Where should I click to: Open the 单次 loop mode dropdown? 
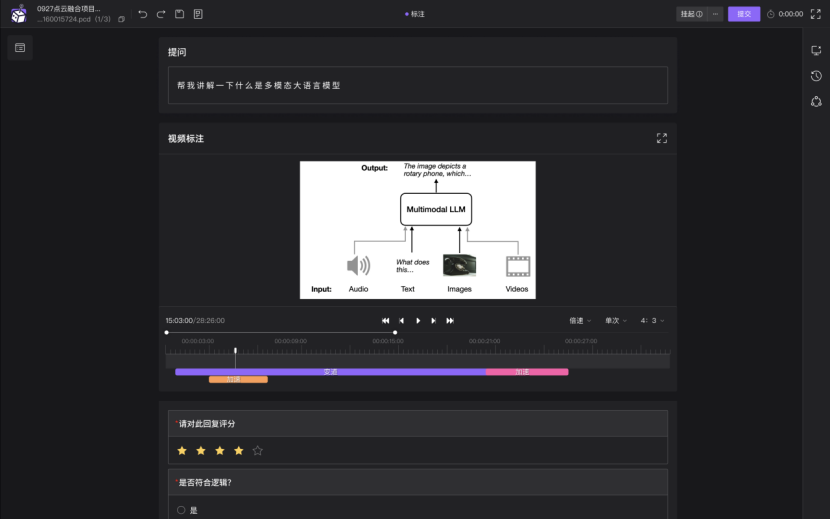[x=616, y=320]
